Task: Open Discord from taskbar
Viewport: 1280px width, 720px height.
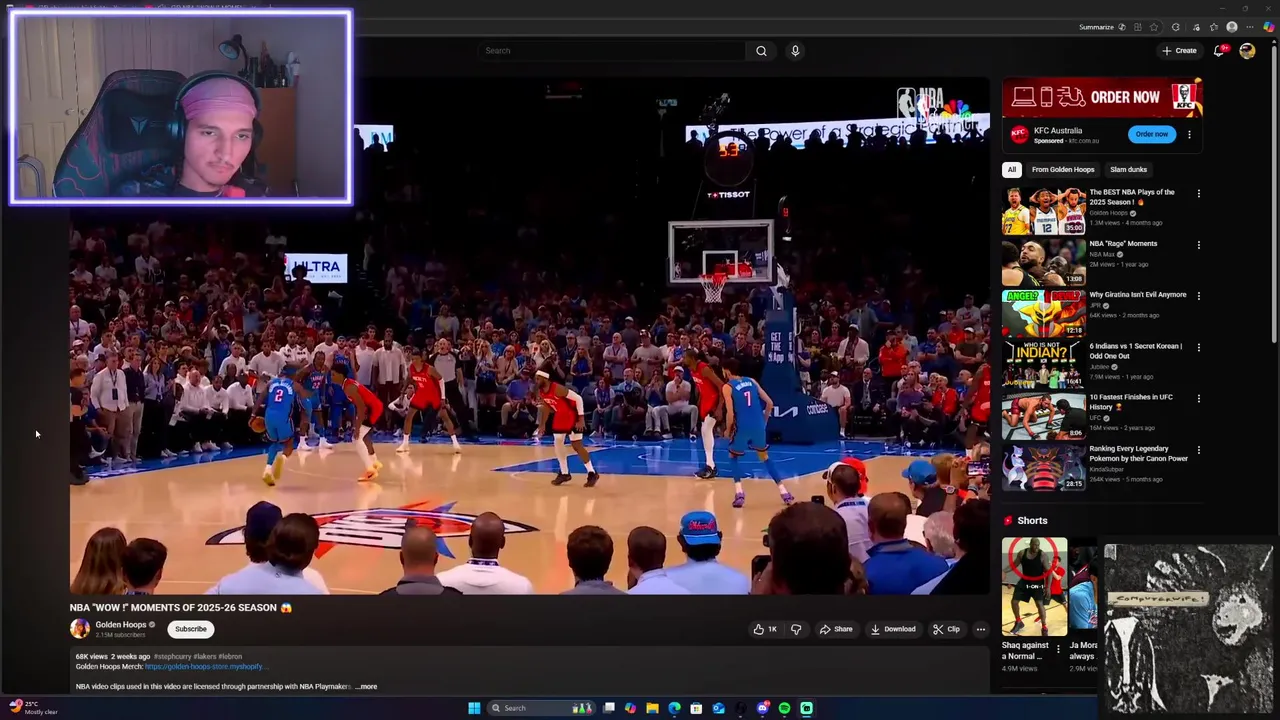Action: 762,708
